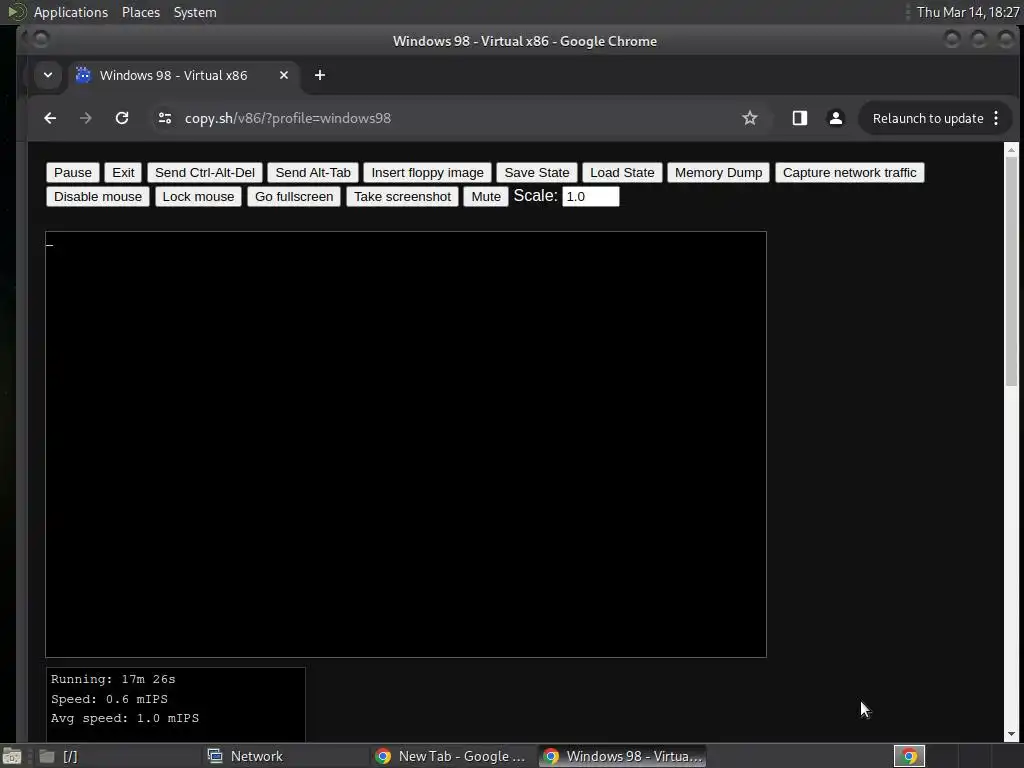1024x768 pixels.
Task: Open the site information icon in address bar
Action: 165,118
